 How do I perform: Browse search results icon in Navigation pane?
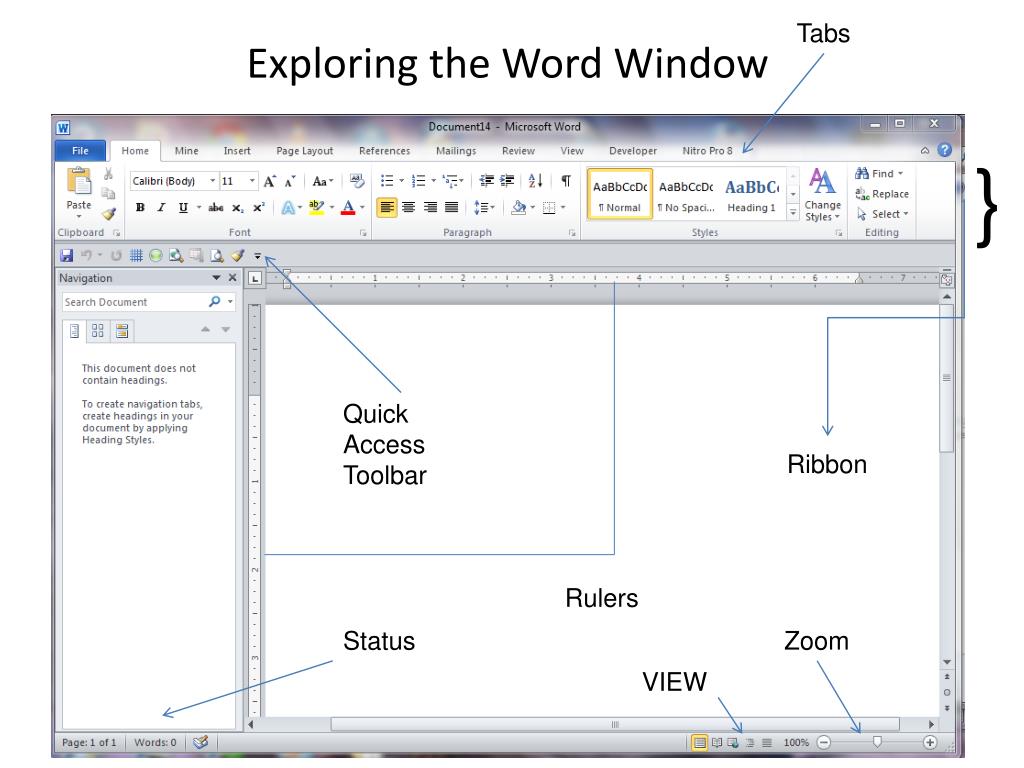pyautogui.click(x=121, y=331)
